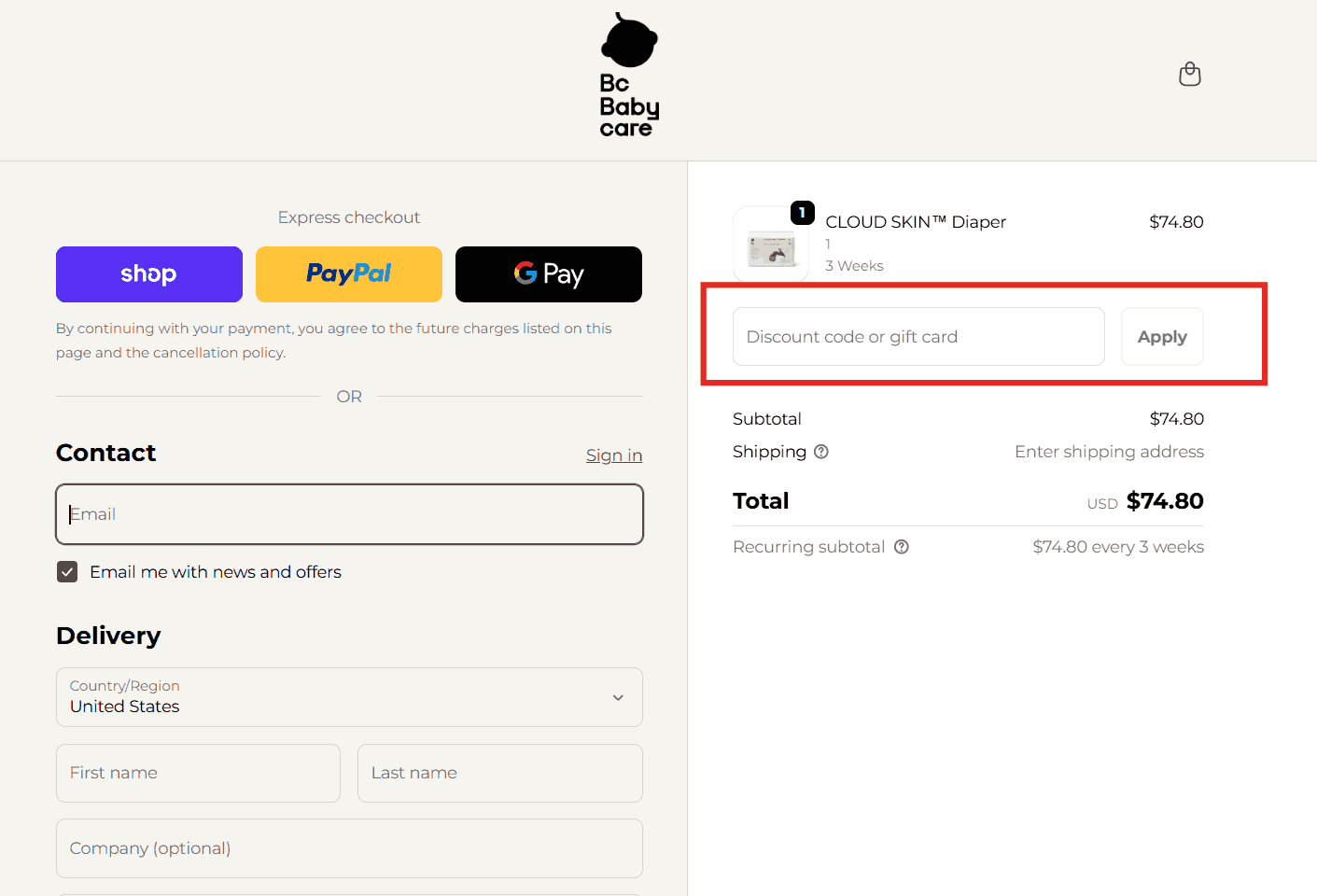Select the Last name field
The image size is (1317, 896).
[x=500, y=773]
